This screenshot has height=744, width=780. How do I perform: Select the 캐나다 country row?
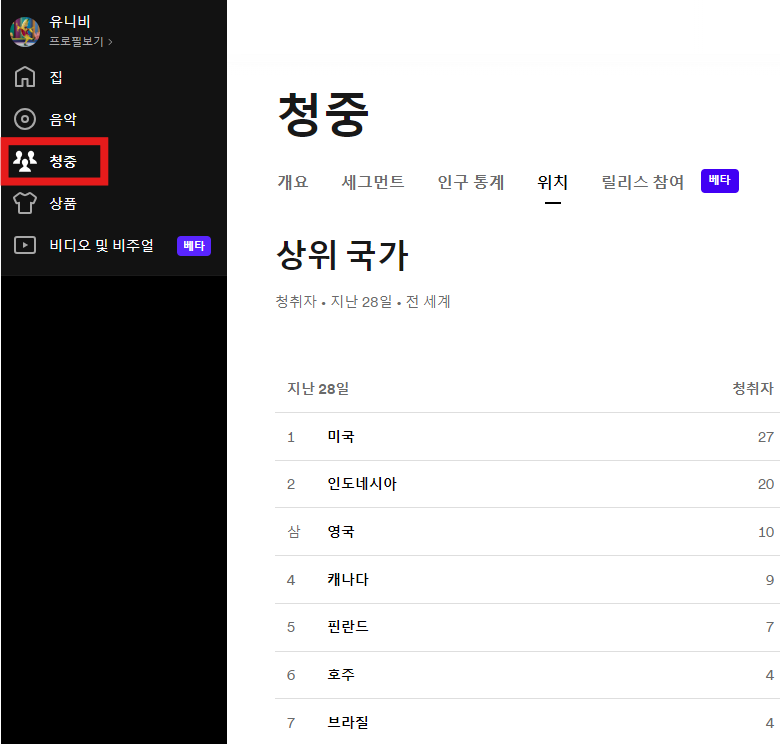coord(527,579)
